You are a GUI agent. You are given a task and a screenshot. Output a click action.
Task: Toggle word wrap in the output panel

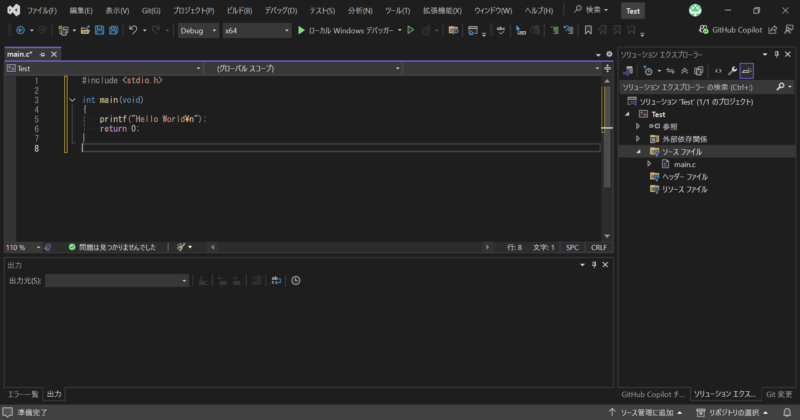[x=275, y=281]
